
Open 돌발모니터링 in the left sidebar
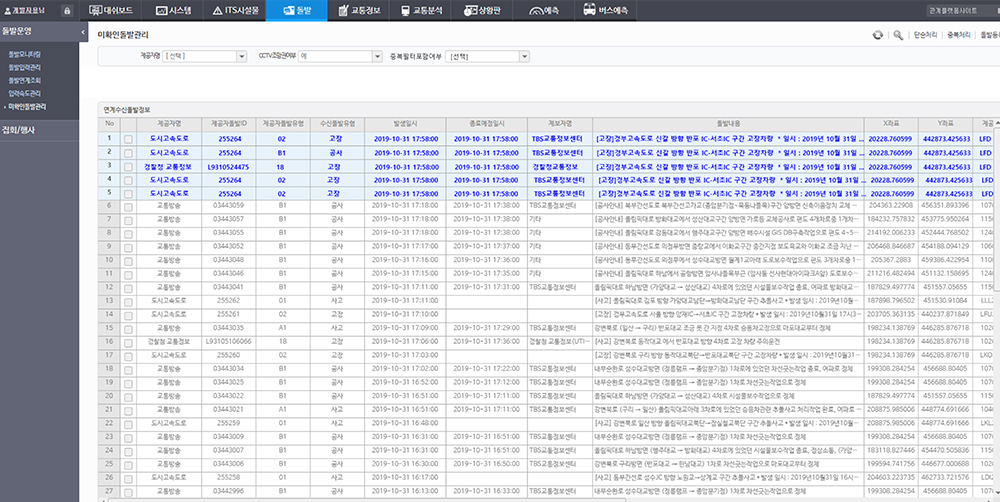pyautogui.click(x=25, y=53)
